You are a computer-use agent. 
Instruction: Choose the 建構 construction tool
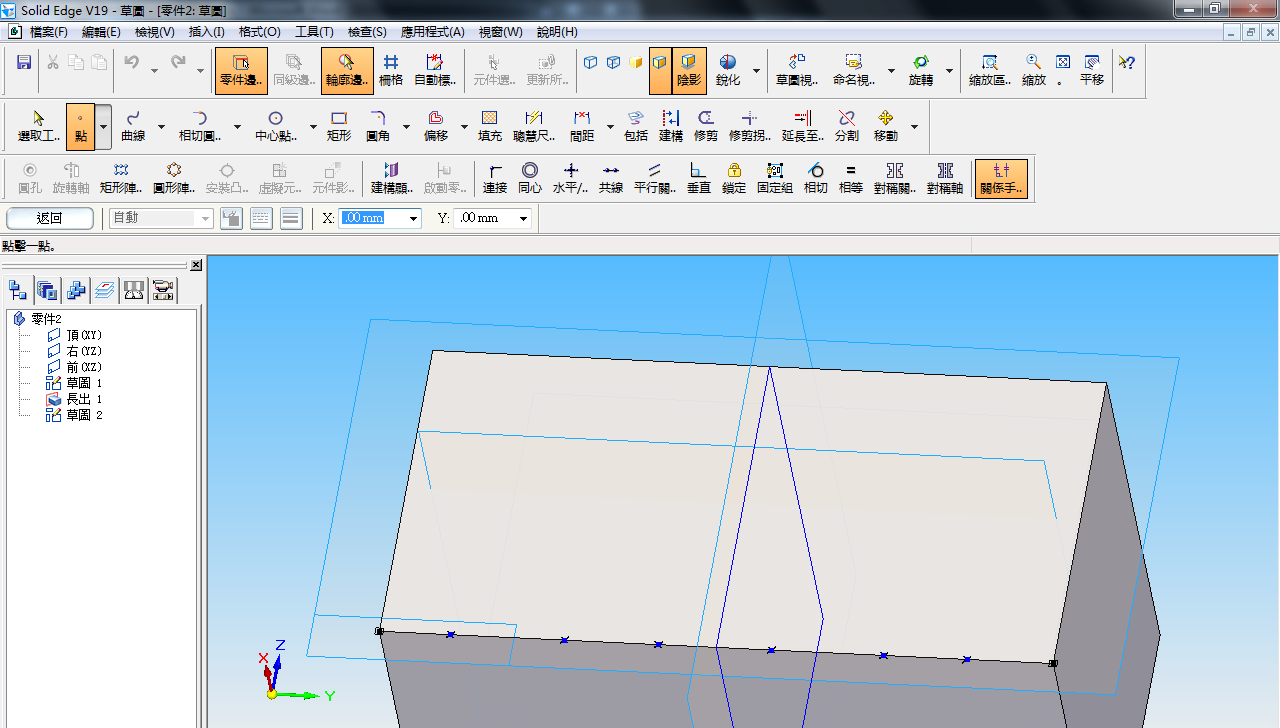(671, 126)
